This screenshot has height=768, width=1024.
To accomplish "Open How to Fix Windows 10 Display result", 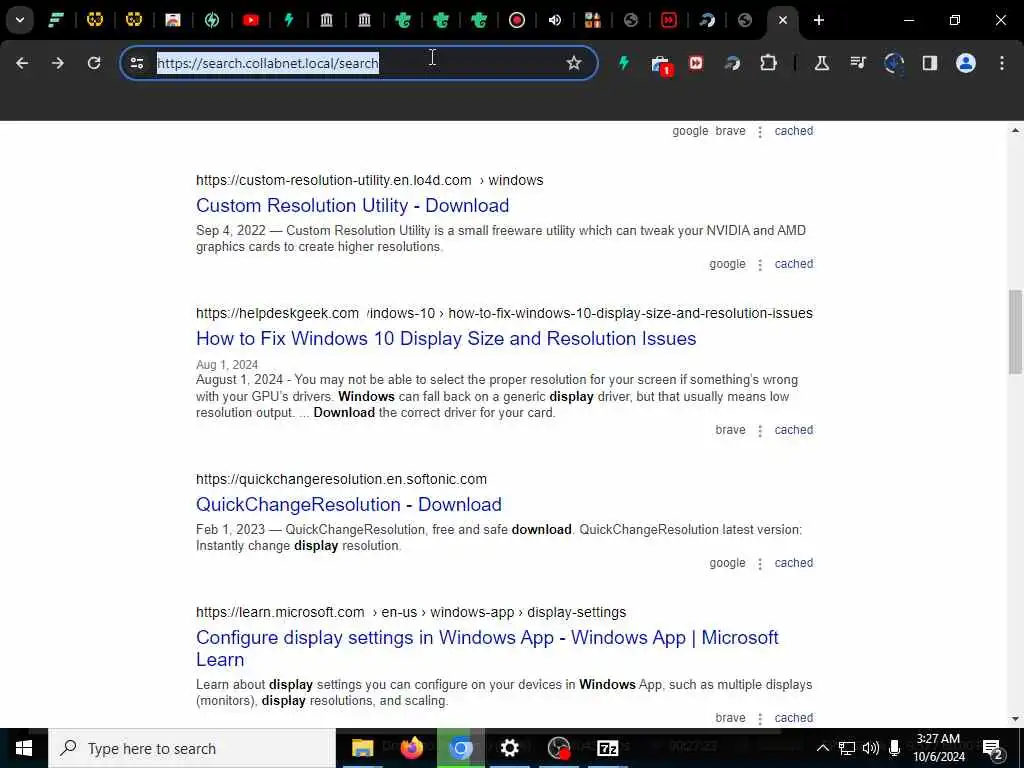I will point(446,338).
